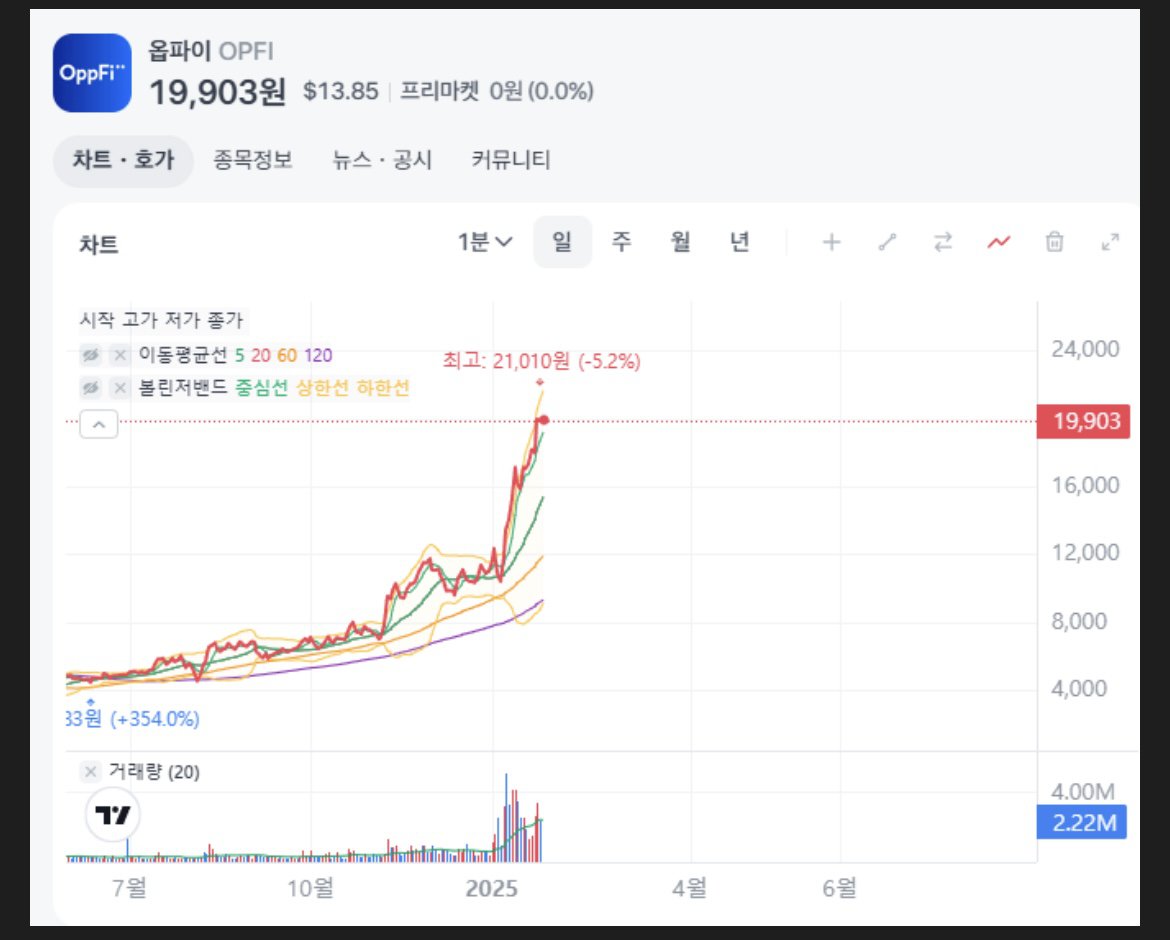Viewport: 1170px width, 940px height.
Task: Collapse the indicator legend with chevron button
Action: [x=98, y=425]
